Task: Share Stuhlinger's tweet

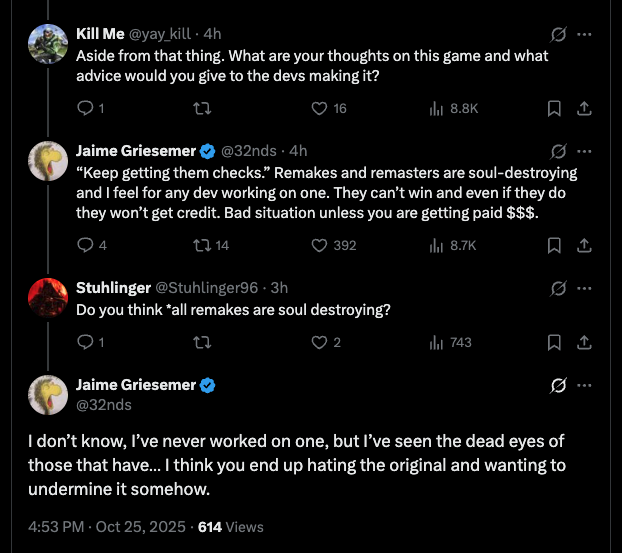Action: (585, 343)
